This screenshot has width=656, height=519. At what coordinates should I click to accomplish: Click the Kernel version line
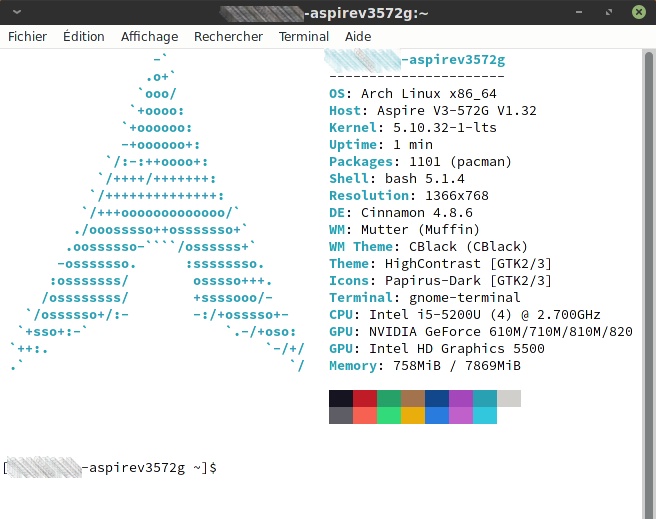(x=412, y=128)
